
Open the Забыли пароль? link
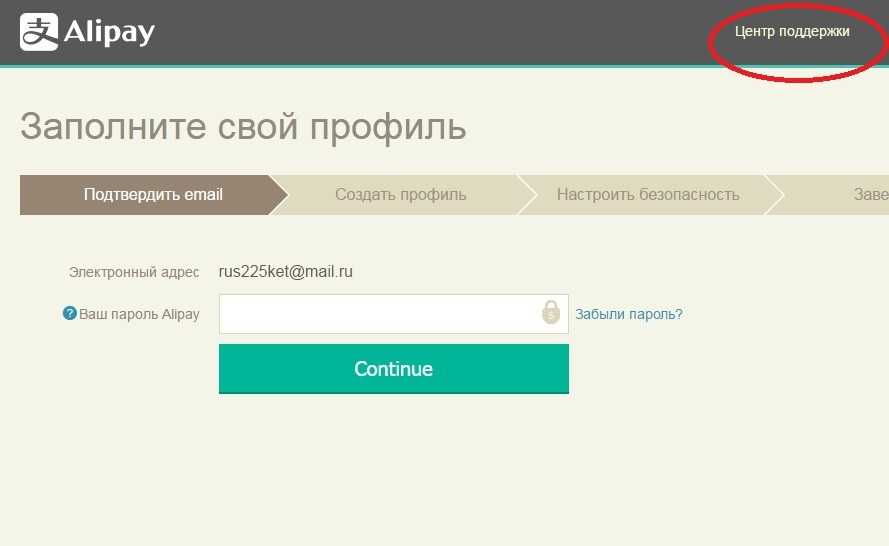(628, 314)
